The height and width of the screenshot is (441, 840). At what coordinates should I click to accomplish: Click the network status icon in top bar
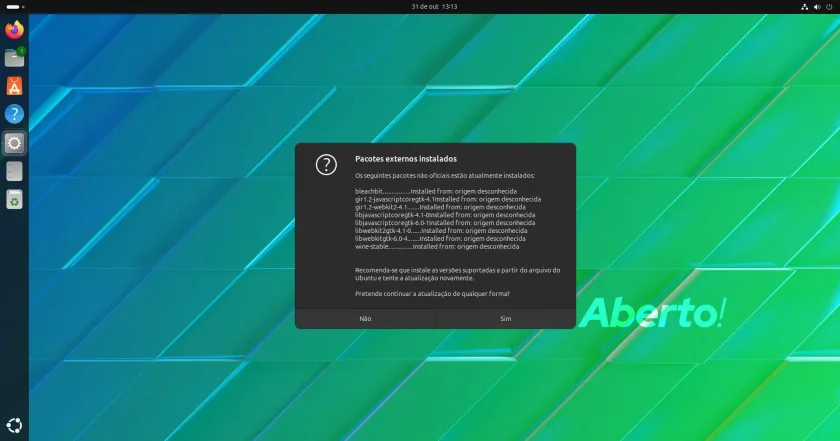click(x=804, y=6)
